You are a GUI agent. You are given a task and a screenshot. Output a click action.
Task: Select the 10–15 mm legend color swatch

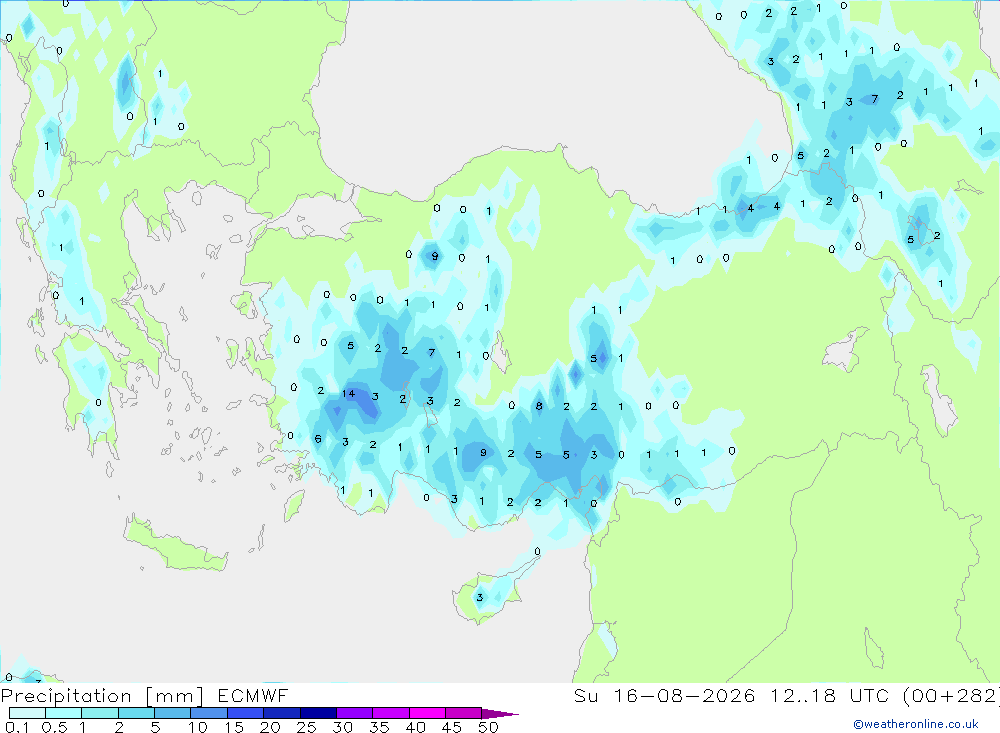click(x=209, y=713)
